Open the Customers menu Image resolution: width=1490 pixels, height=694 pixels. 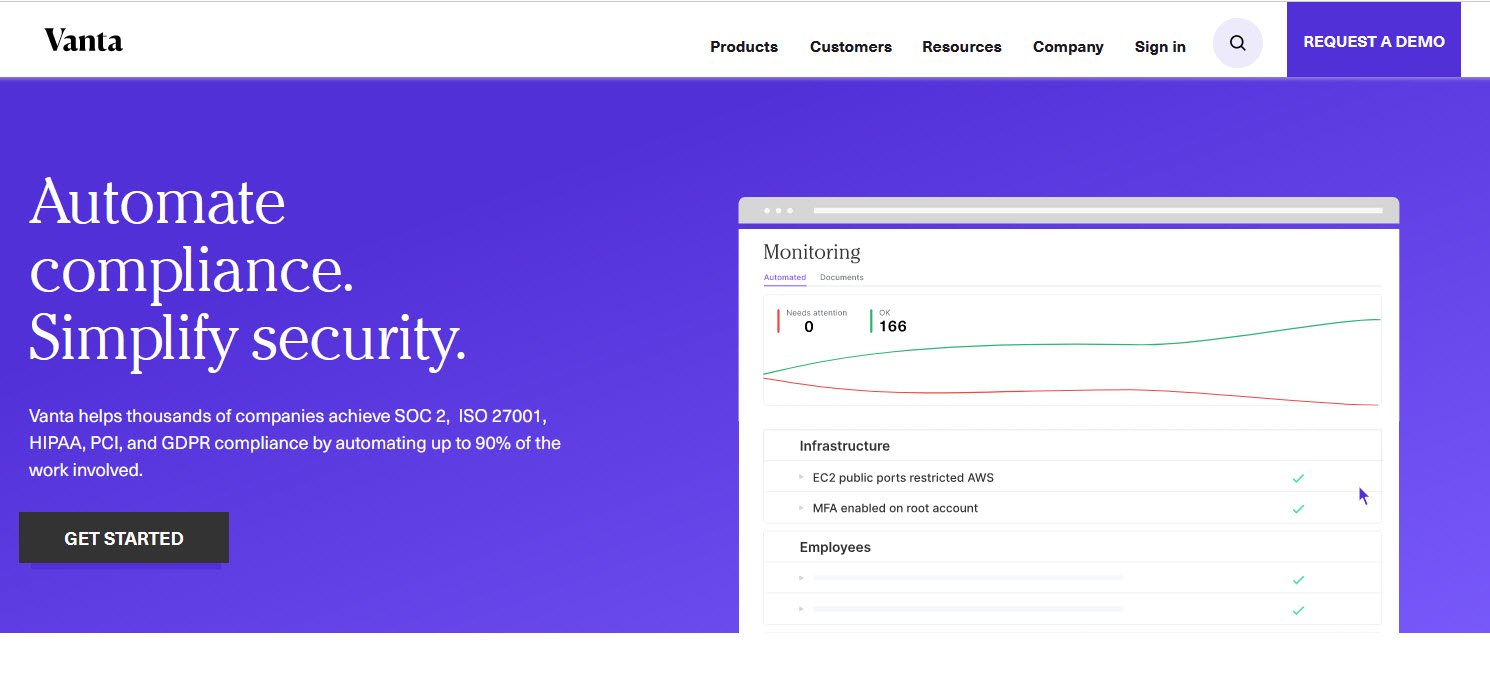(x=851, y=47)
